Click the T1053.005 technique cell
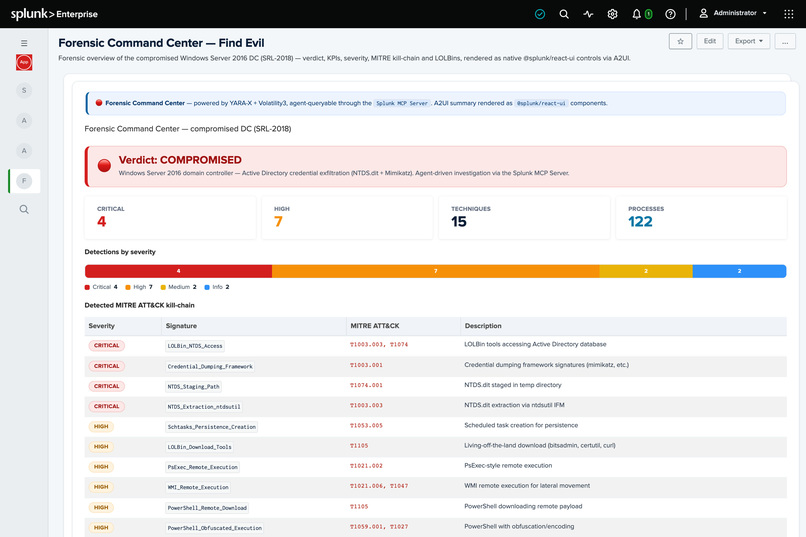 [x=366, y=425]
